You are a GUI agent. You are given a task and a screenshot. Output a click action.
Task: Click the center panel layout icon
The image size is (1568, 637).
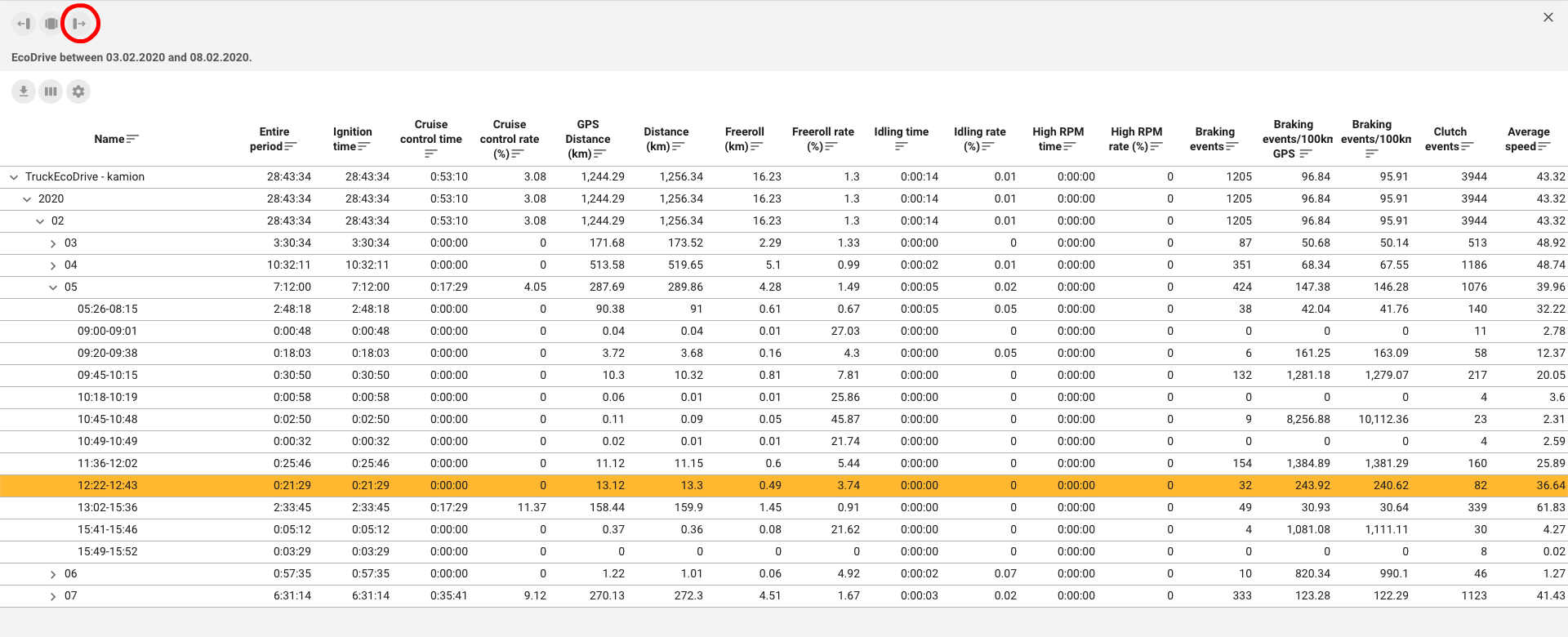coord(51,24)
